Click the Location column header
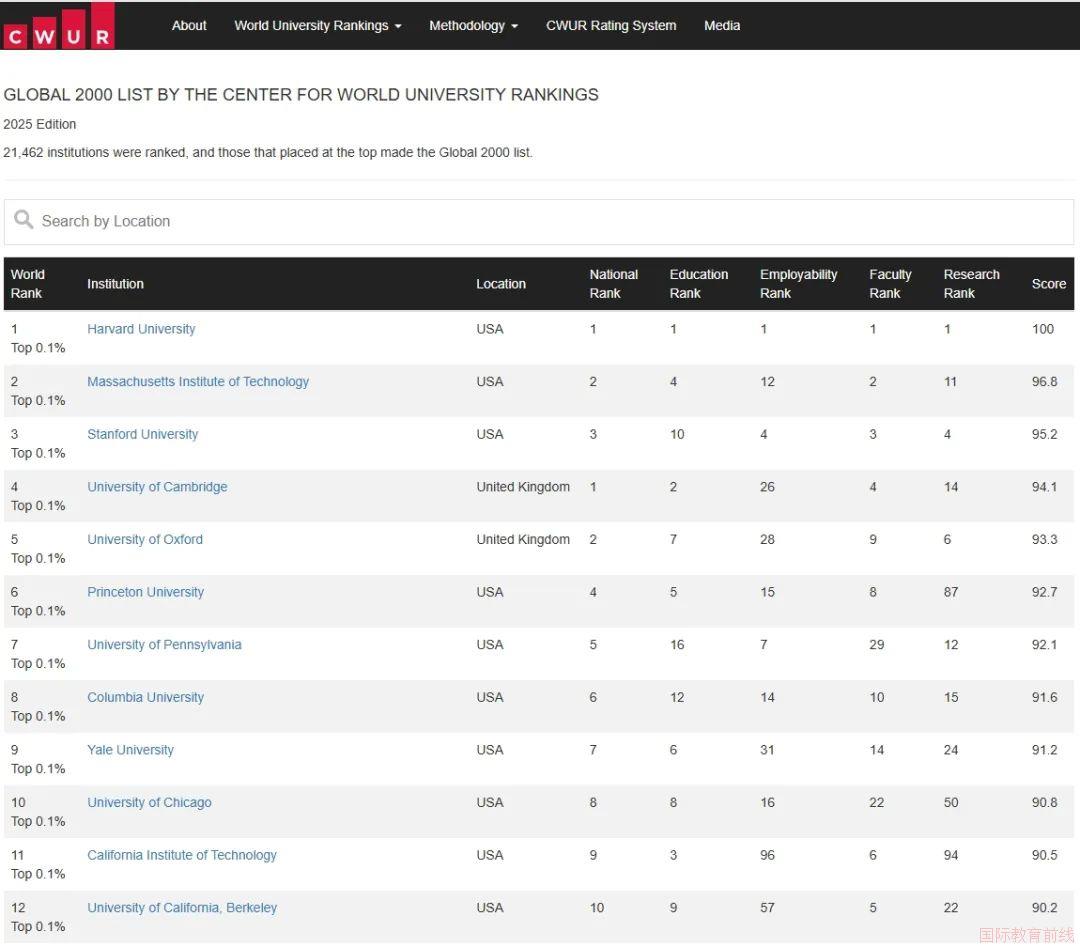Image resolution: width=1080 pixels, height=947 pixels. [501, 284]
